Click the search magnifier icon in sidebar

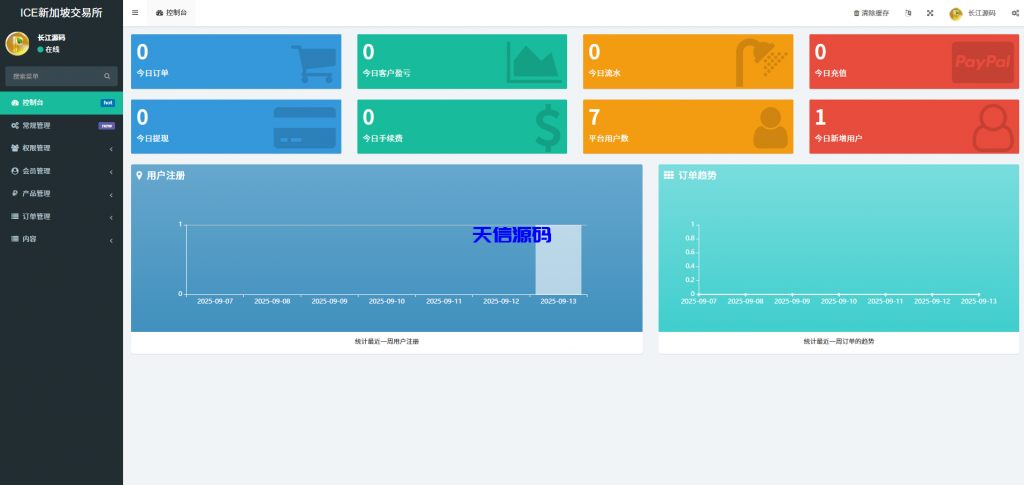(x=107, y=76)
